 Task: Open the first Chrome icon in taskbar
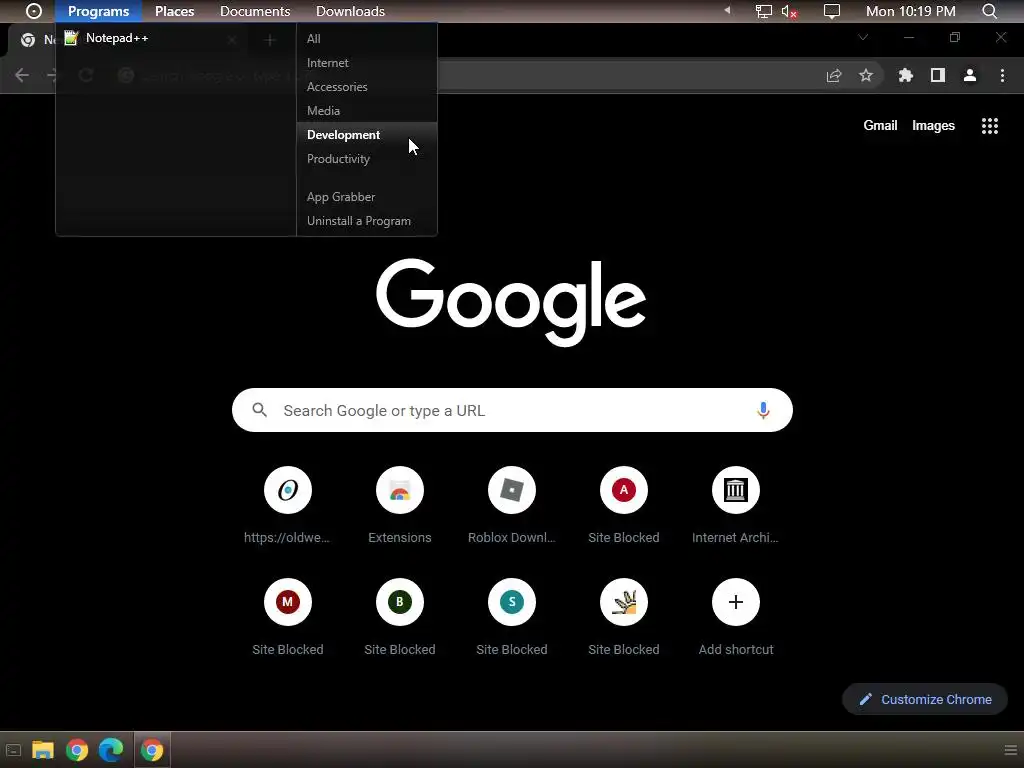77,750
